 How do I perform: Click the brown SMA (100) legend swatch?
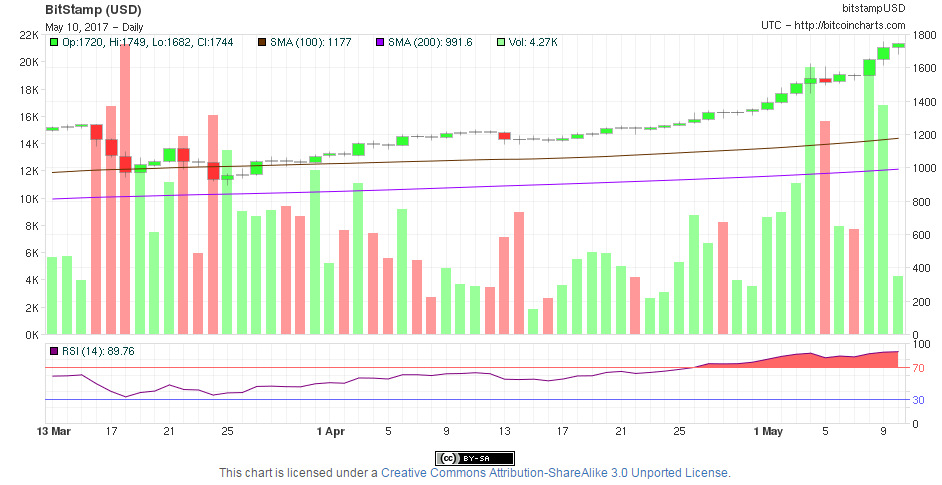(262, 43)
